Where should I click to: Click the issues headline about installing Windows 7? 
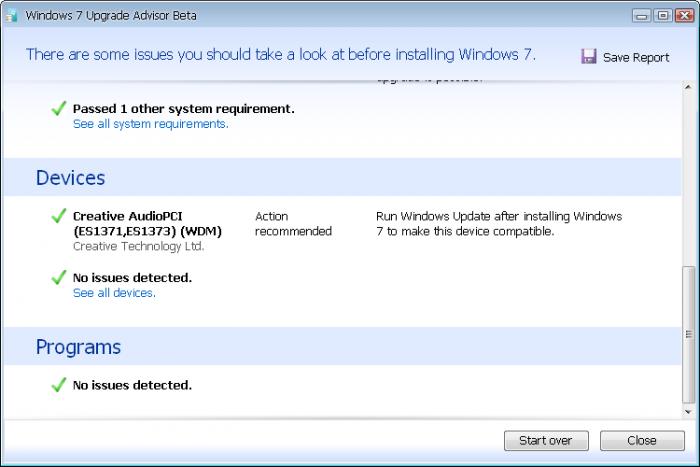281,54
